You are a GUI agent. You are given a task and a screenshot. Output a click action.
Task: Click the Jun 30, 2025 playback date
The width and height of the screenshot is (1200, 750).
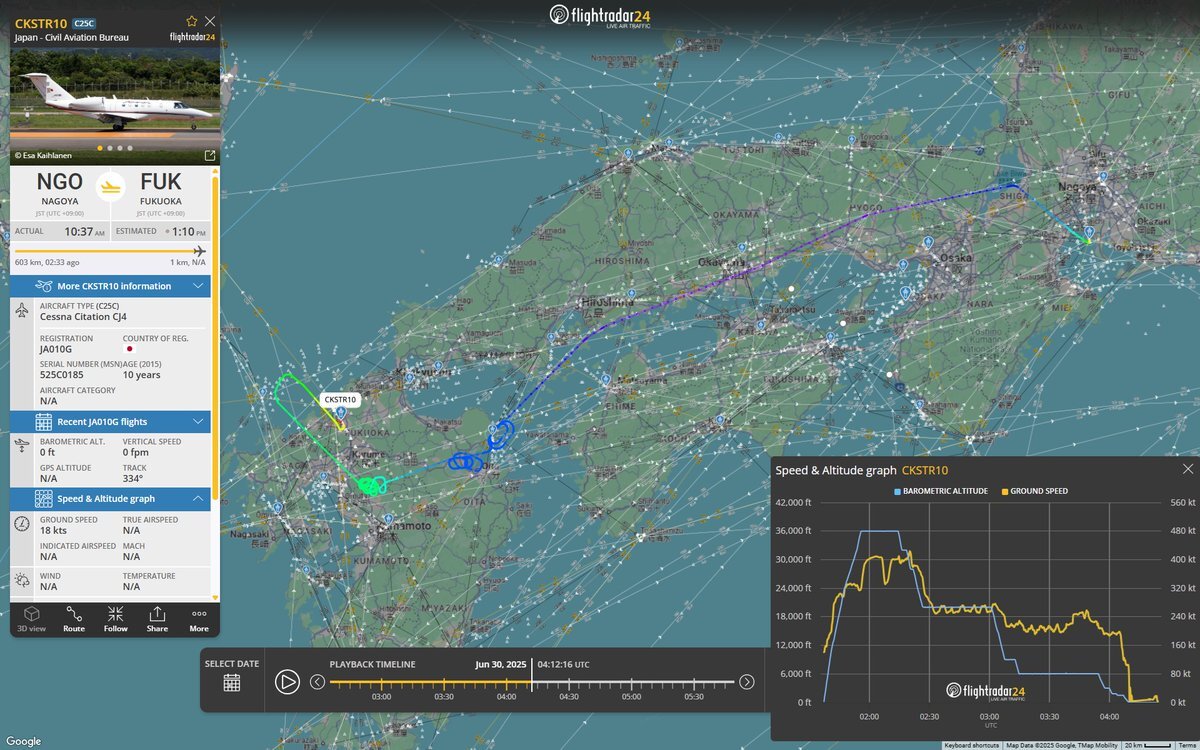pyautogui.click(x=503, y=663)
